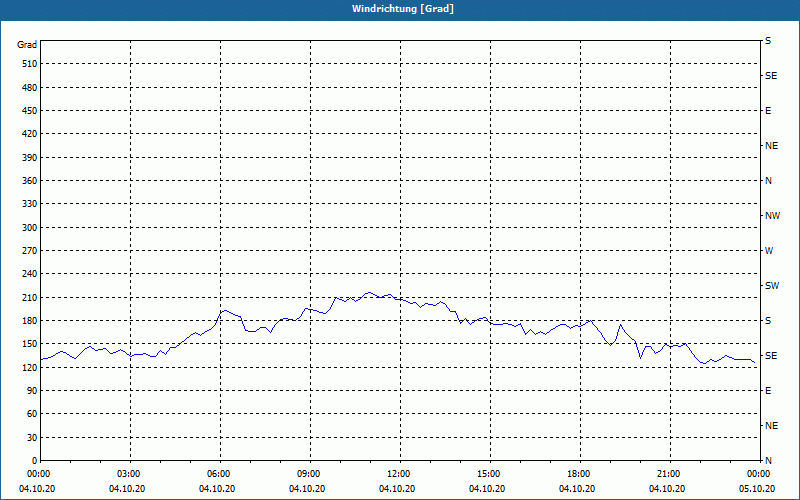Screen dimensions: 800x500
Task: Select the y-axis value '330'
Action: tap(30, 204)
